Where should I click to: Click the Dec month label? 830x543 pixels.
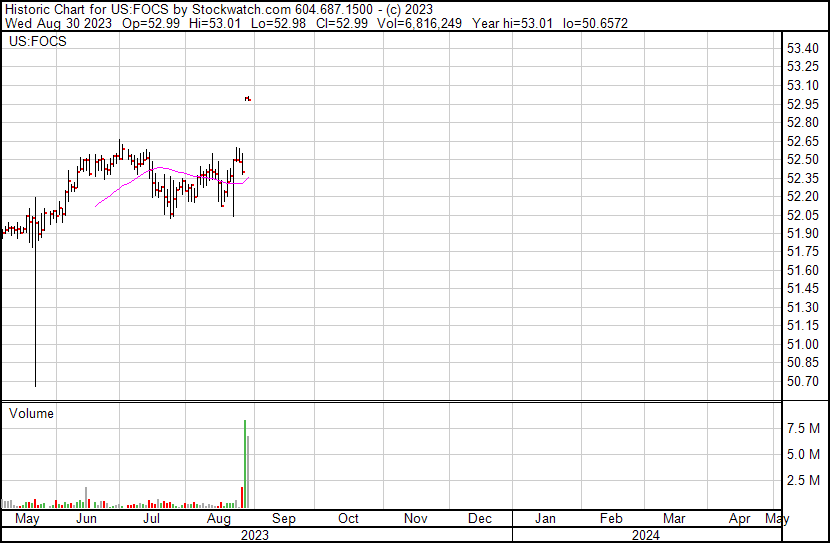coord(480,518)
